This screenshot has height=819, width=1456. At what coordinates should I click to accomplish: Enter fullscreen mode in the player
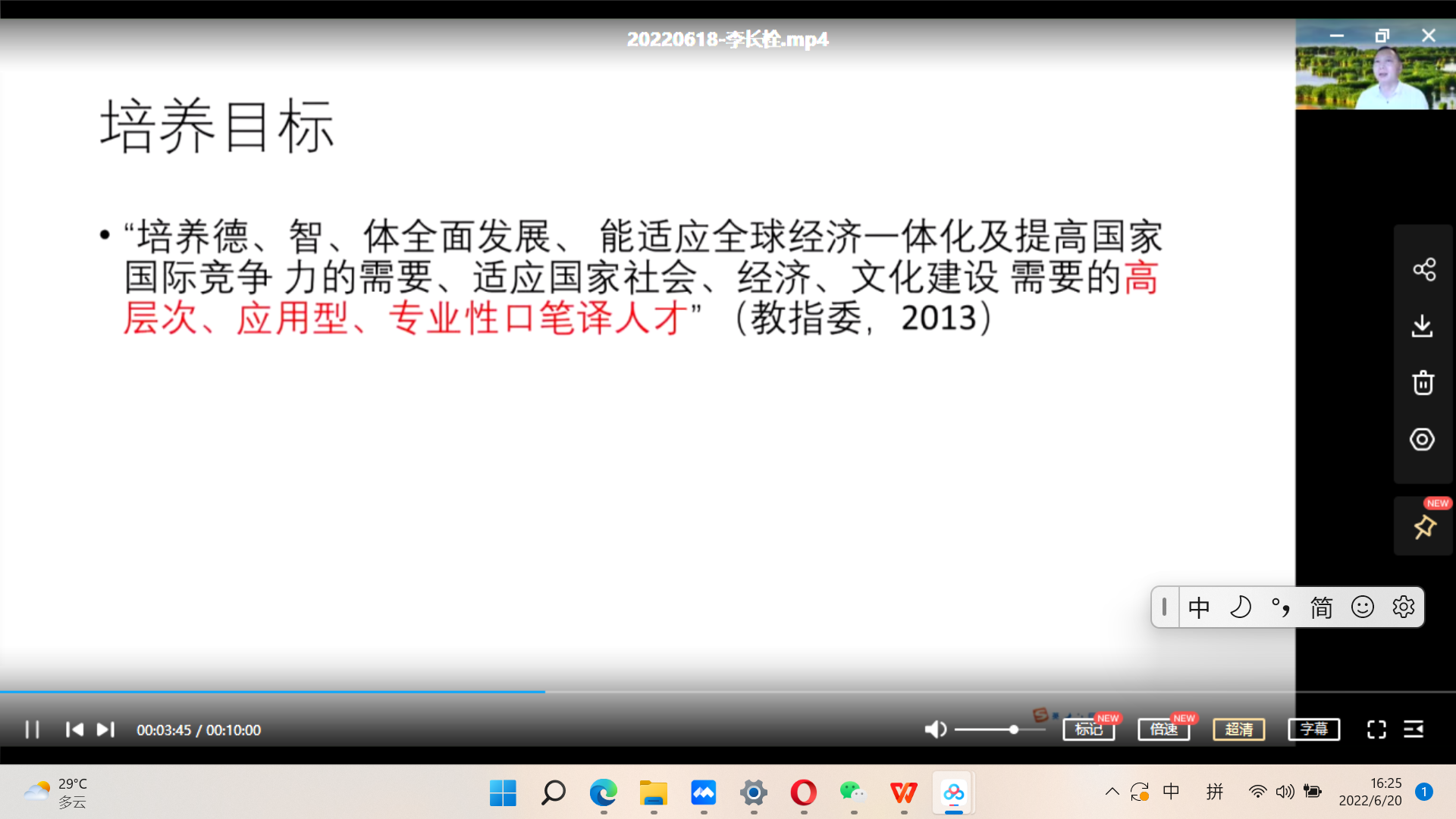(x=1376, y=730)
